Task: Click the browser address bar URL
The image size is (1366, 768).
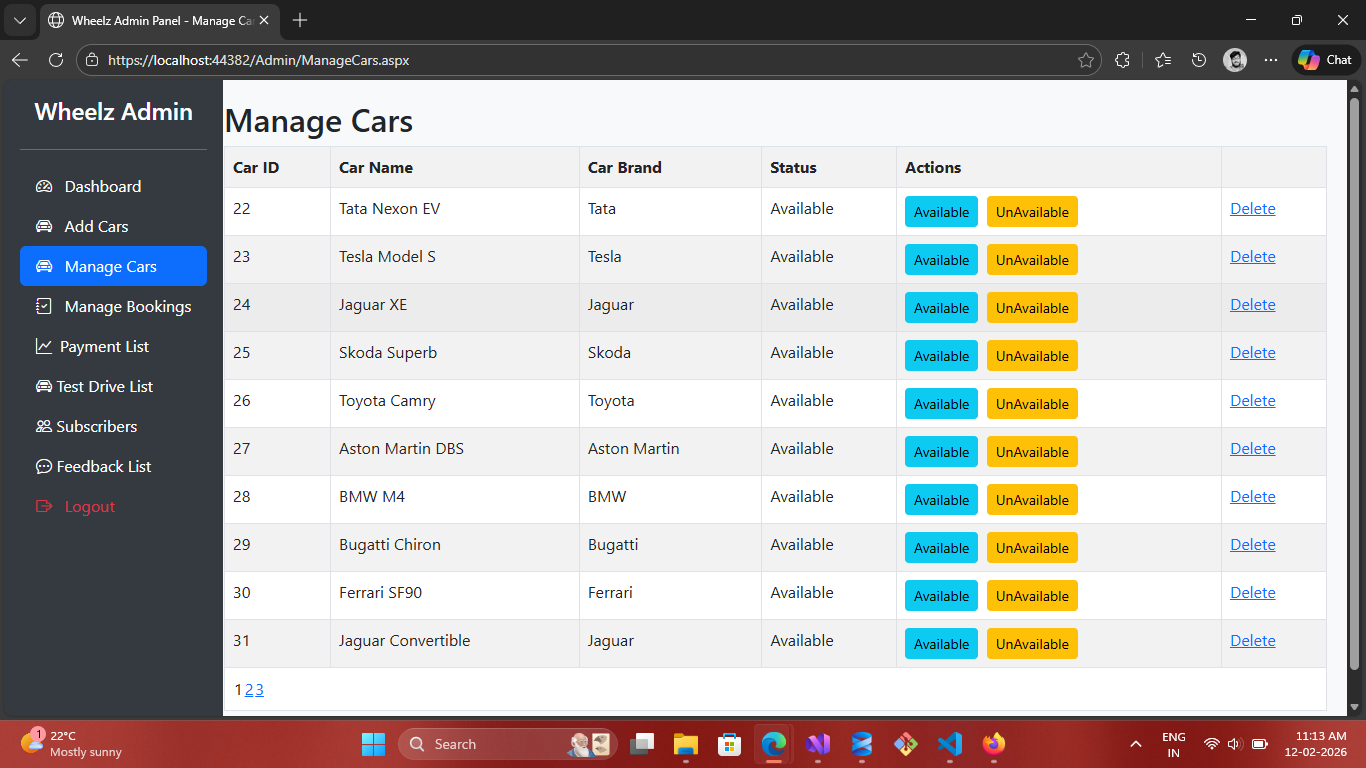Action: 258,60
